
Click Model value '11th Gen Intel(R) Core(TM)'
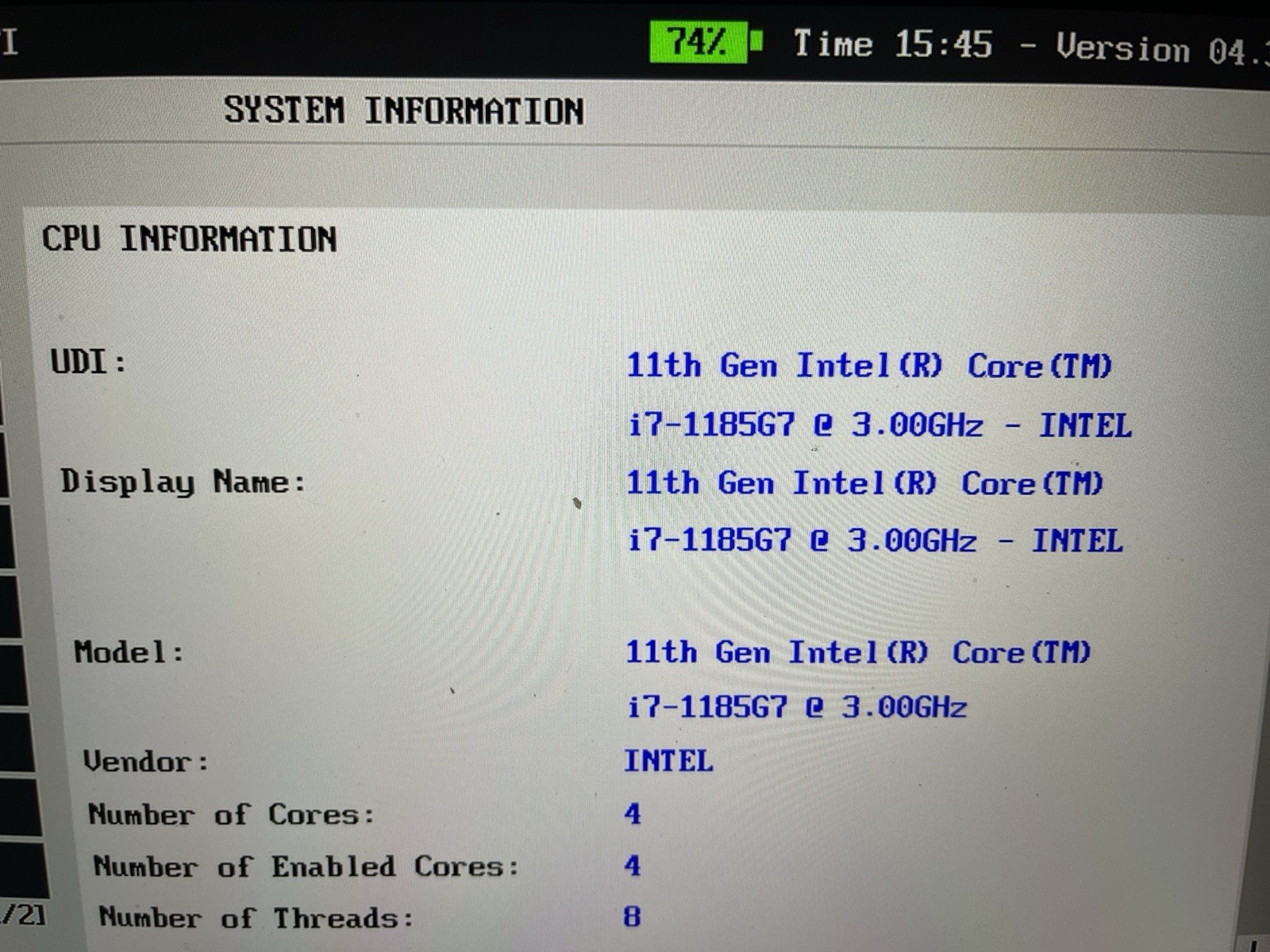click(x=858, y=652)
